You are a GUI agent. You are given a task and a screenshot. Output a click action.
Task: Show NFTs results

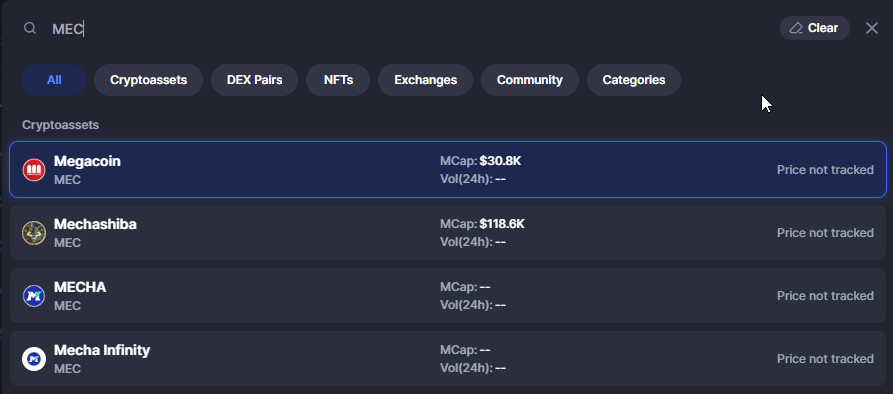[338, 80]
